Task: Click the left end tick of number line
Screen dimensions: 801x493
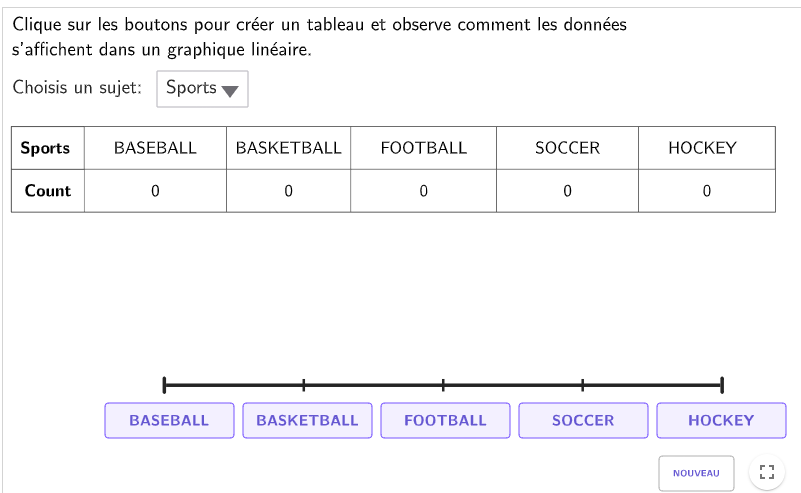Action: (164, 385)
